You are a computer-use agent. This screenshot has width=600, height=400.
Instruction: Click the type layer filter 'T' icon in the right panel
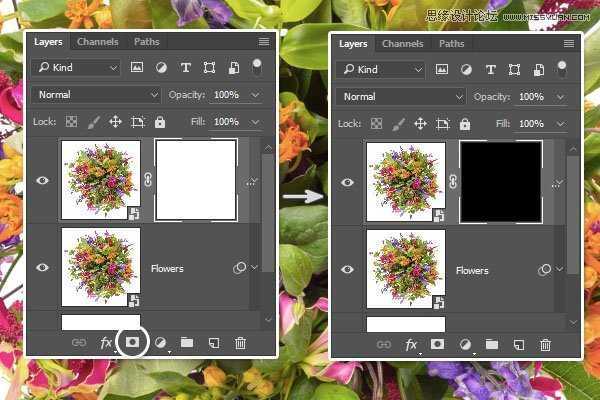490,69
